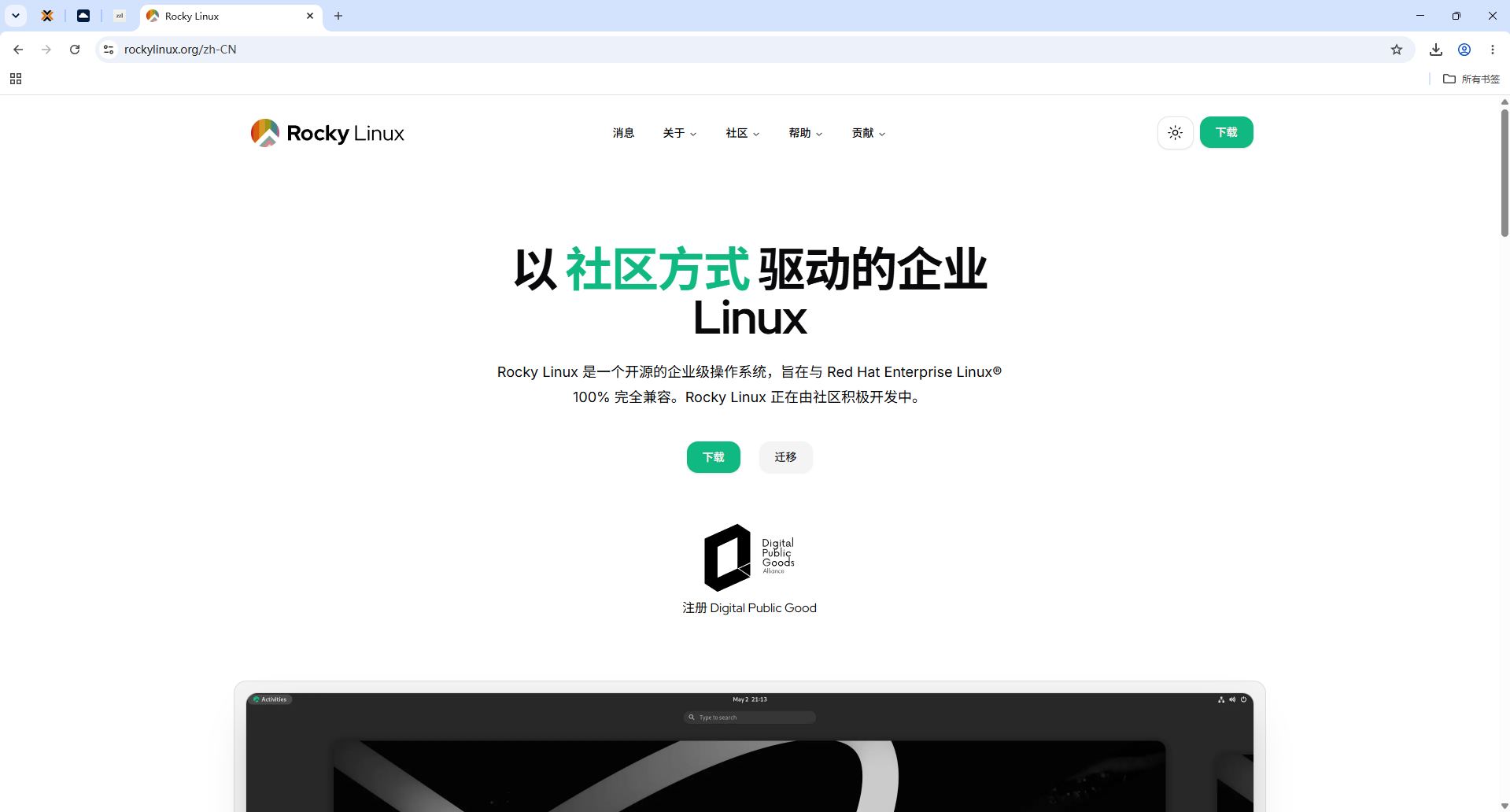The height and width of the screenshot is (812, 1510).
Task: Click the green 下载 button below description
Action: (x=714, y=457)
